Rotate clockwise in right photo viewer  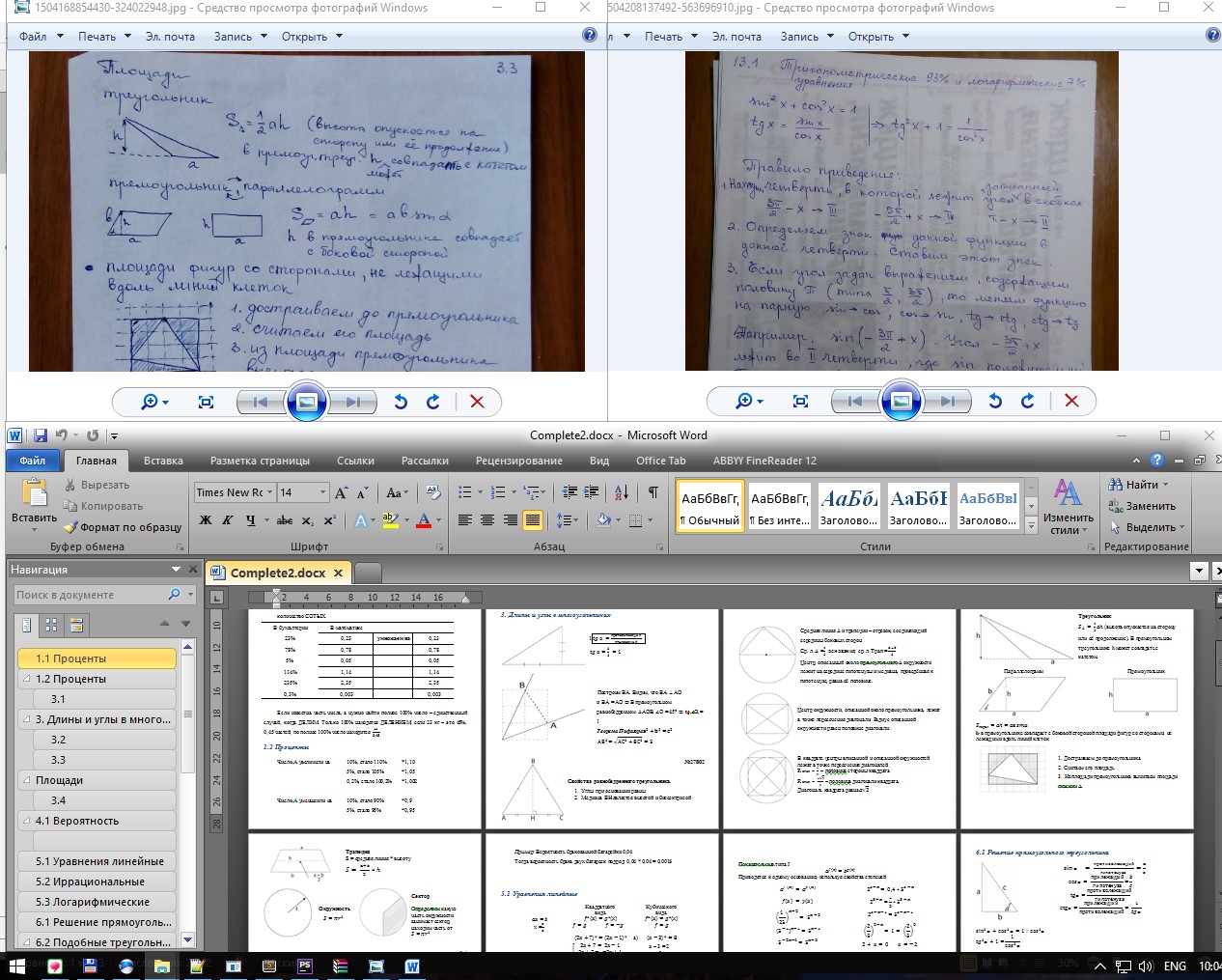pos(1028,401)
